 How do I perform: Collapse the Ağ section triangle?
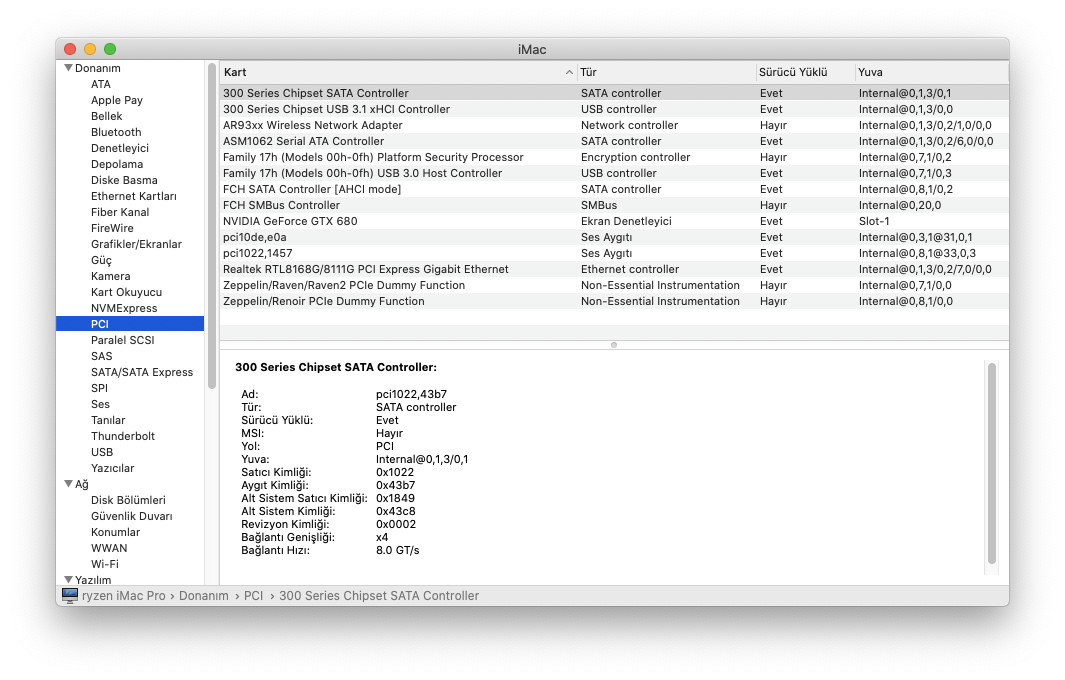68,484
